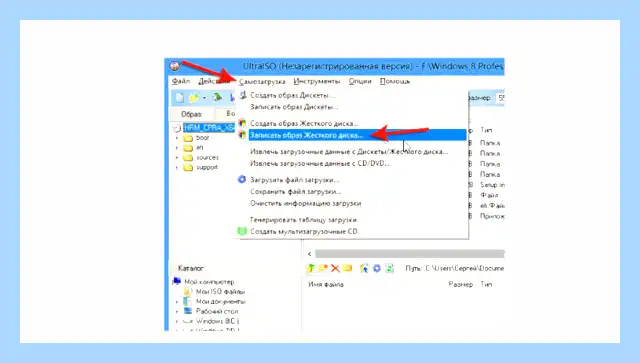This screenshot has height=363, width=640.
Task: Click the gear icon beside Загрузить файл загрузки
Action: tap(242, 179)
